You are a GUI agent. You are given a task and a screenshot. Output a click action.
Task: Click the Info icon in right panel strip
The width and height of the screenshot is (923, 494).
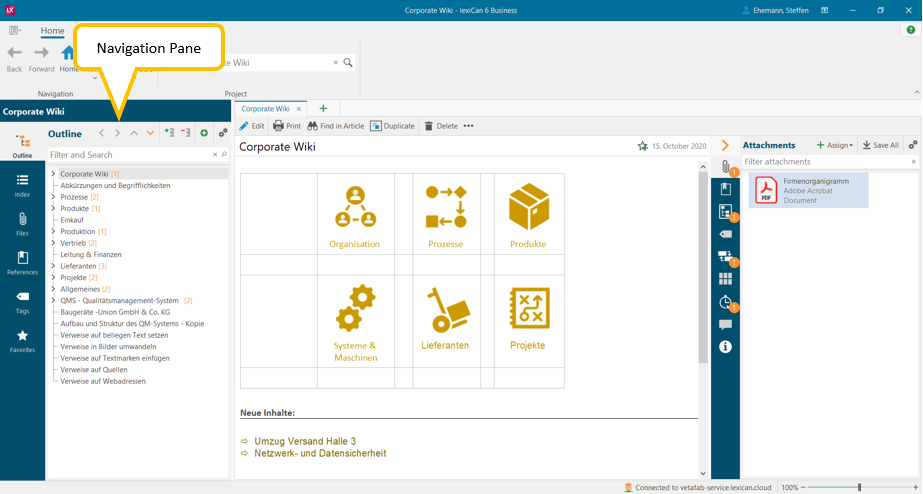pos(726,347)
